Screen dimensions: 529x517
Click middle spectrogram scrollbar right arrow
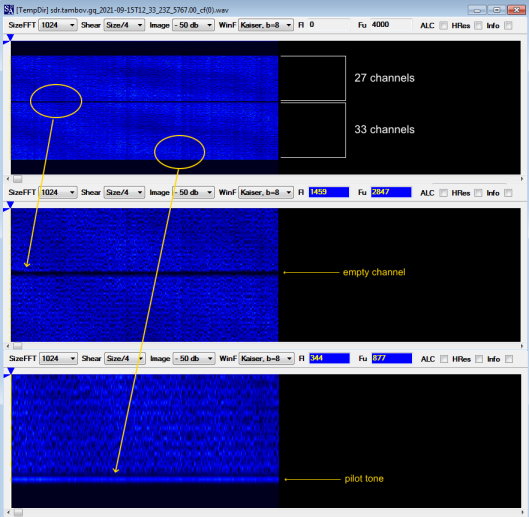tap(522, 346)
